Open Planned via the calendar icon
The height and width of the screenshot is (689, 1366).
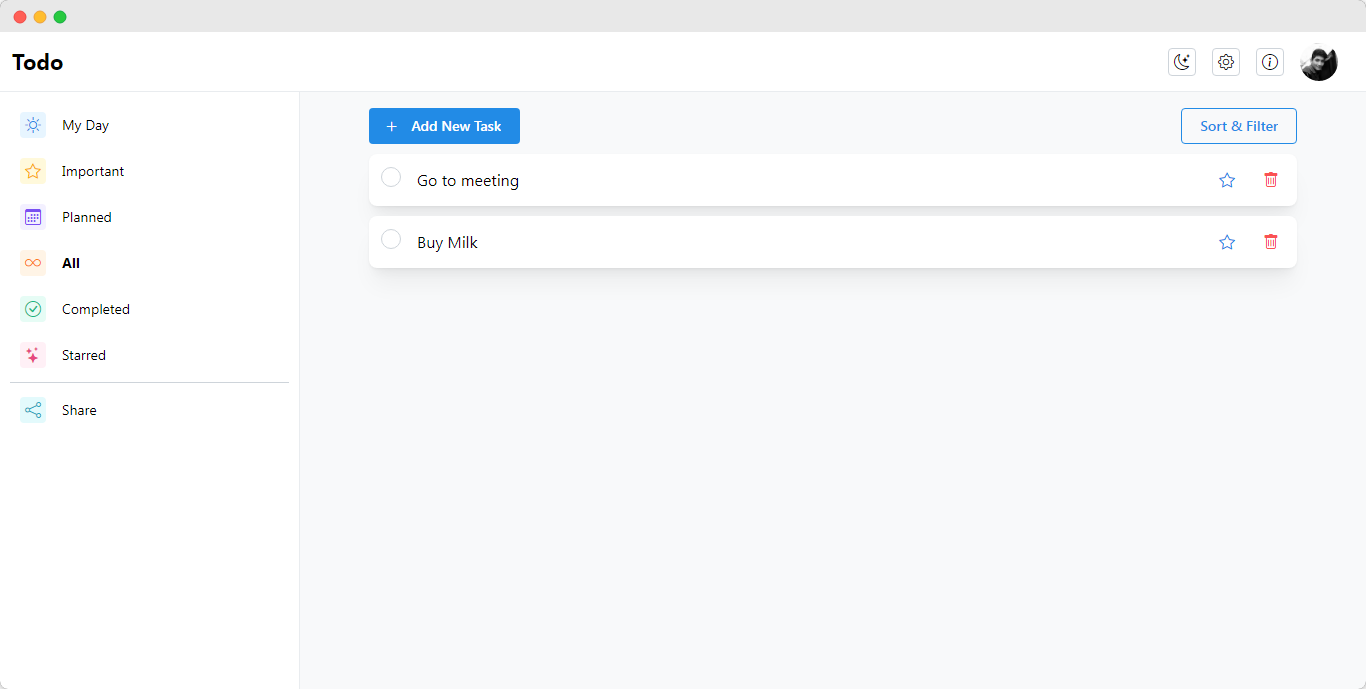pyautogui.click(x=32, y=217)
